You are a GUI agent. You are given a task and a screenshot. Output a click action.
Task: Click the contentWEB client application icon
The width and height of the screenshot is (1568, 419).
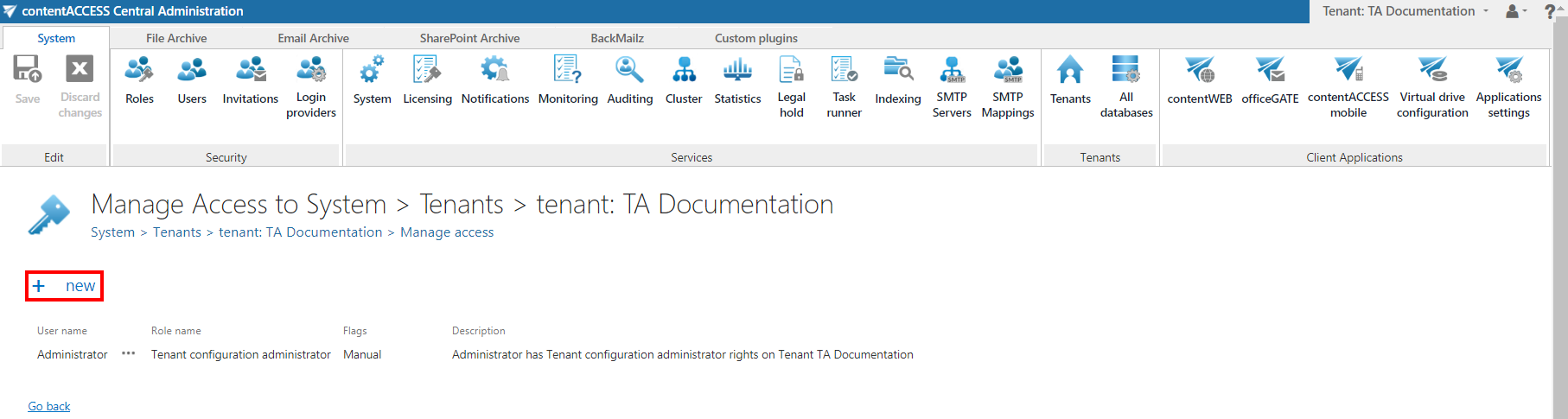click(x=1199, y=81)
